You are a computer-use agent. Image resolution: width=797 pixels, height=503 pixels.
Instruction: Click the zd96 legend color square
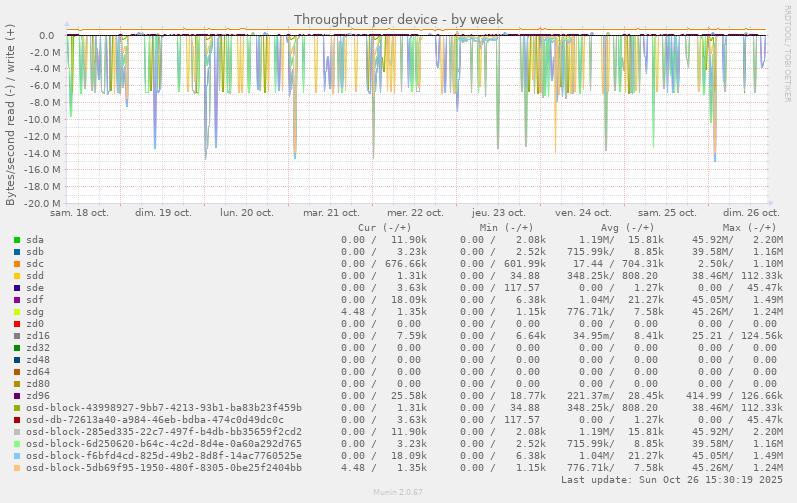coord(17,396)
